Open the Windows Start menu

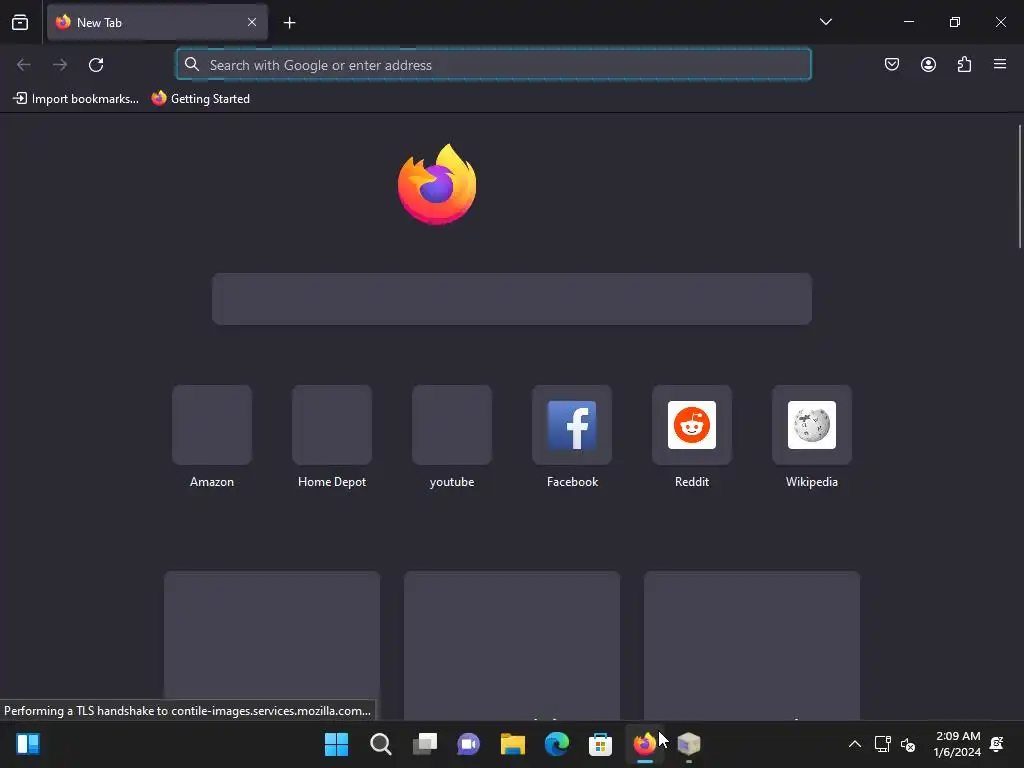point(336,744)
